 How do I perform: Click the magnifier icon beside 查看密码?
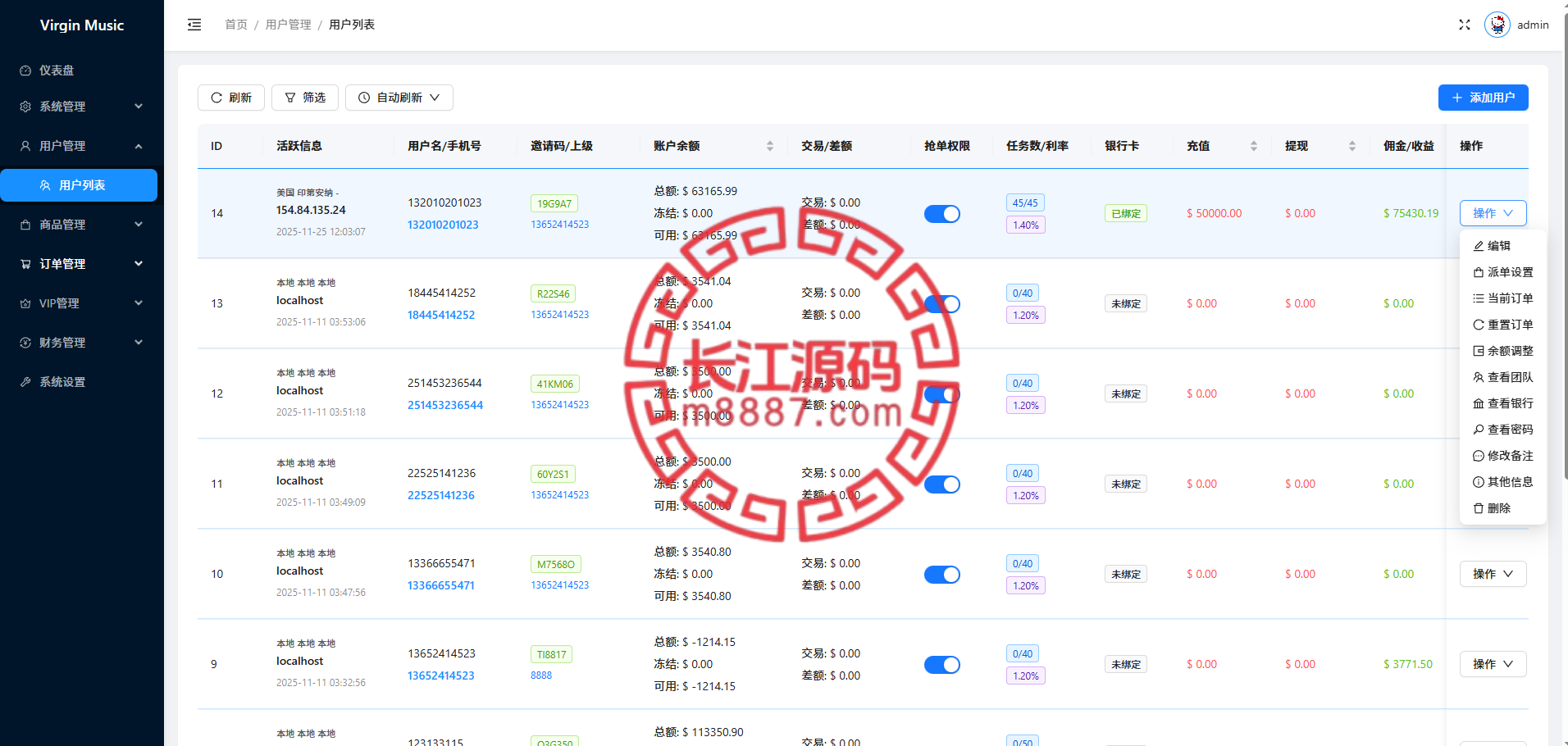click(1479, 430)
